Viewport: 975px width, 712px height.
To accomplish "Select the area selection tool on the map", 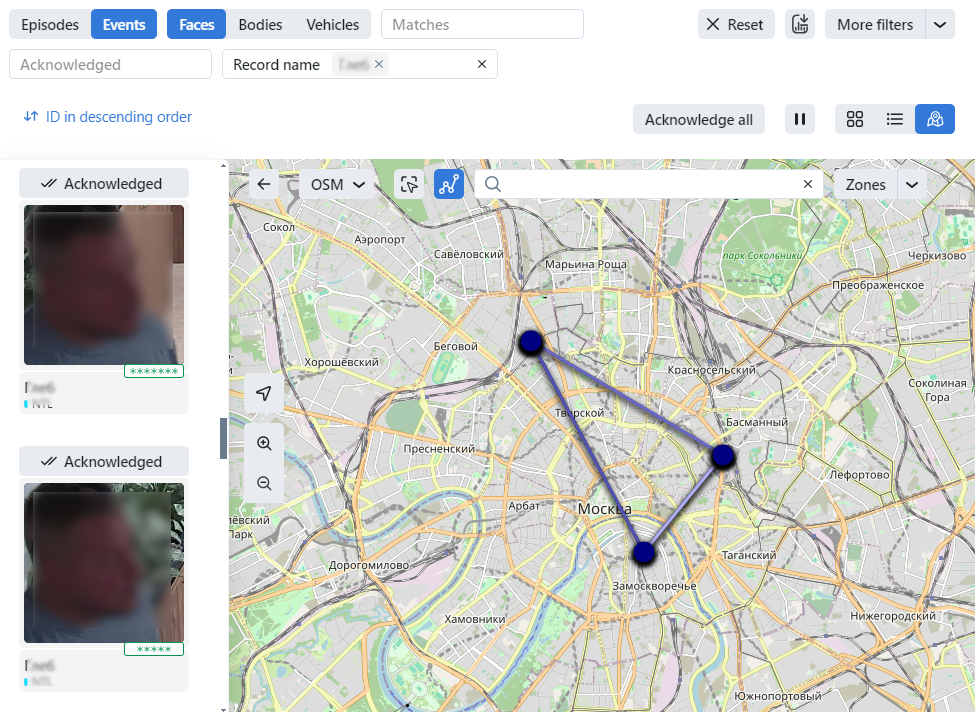I will point(409,184).
